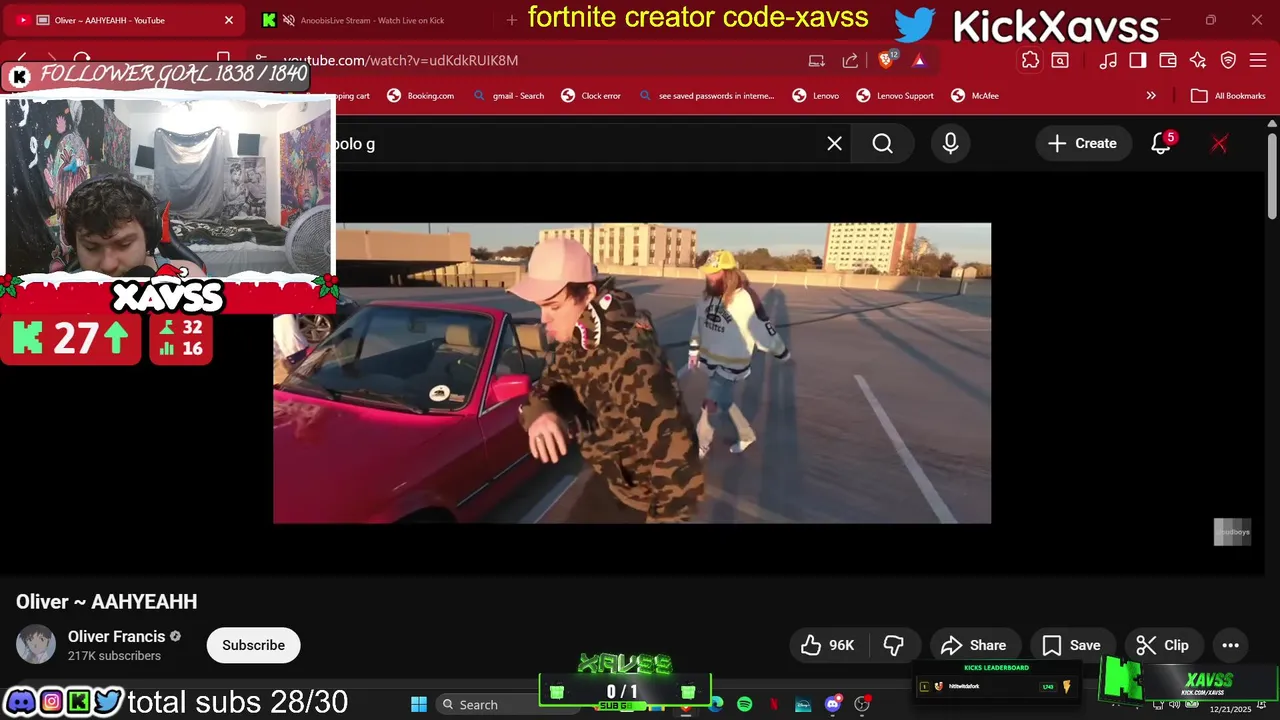Image resolution: width=1280 pixels, height=720 pixels.
Task: Expand the bookmarks overflow chevron
Action: (1151, 96)
